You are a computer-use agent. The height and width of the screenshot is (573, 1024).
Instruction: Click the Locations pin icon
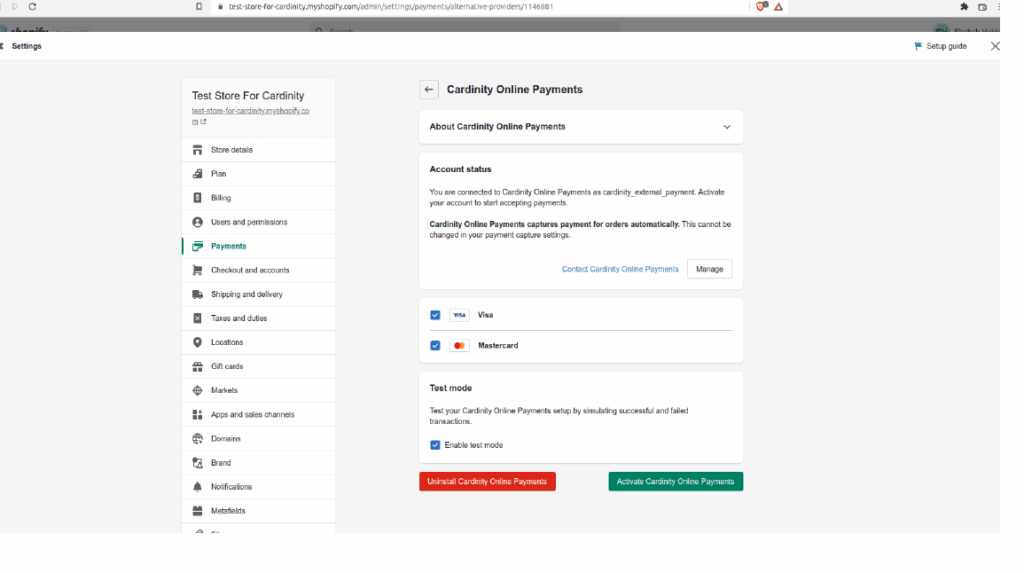(x=198, y=342)
